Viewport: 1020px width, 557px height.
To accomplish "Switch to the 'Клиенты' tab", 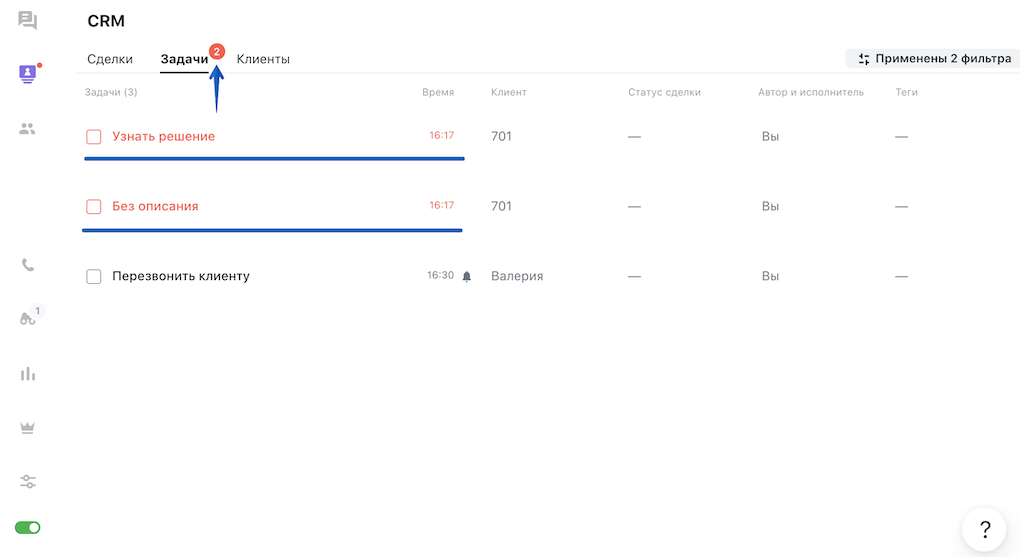I will 263,59.
